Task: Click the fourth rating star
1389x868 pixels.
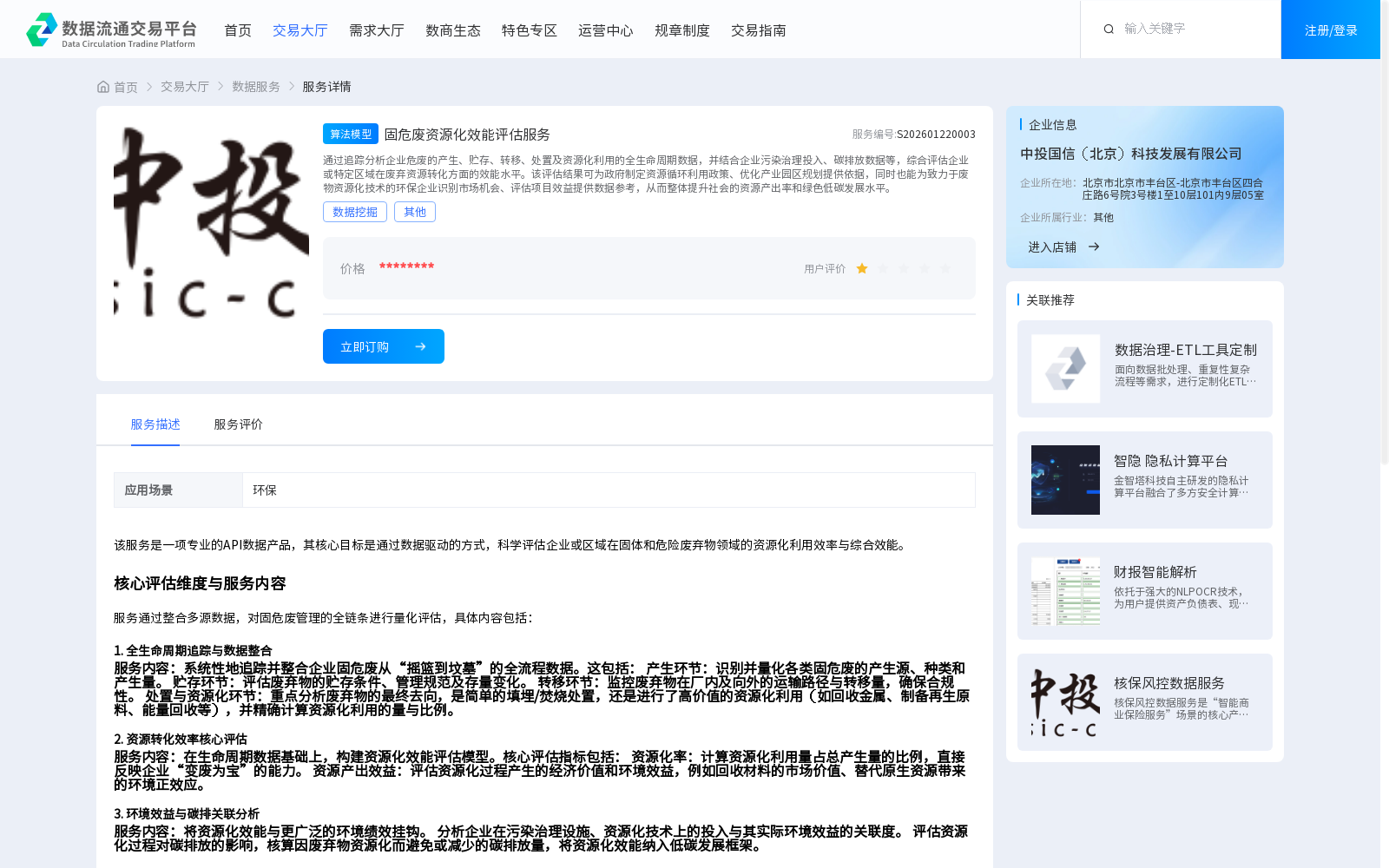Action: point(925,269)
